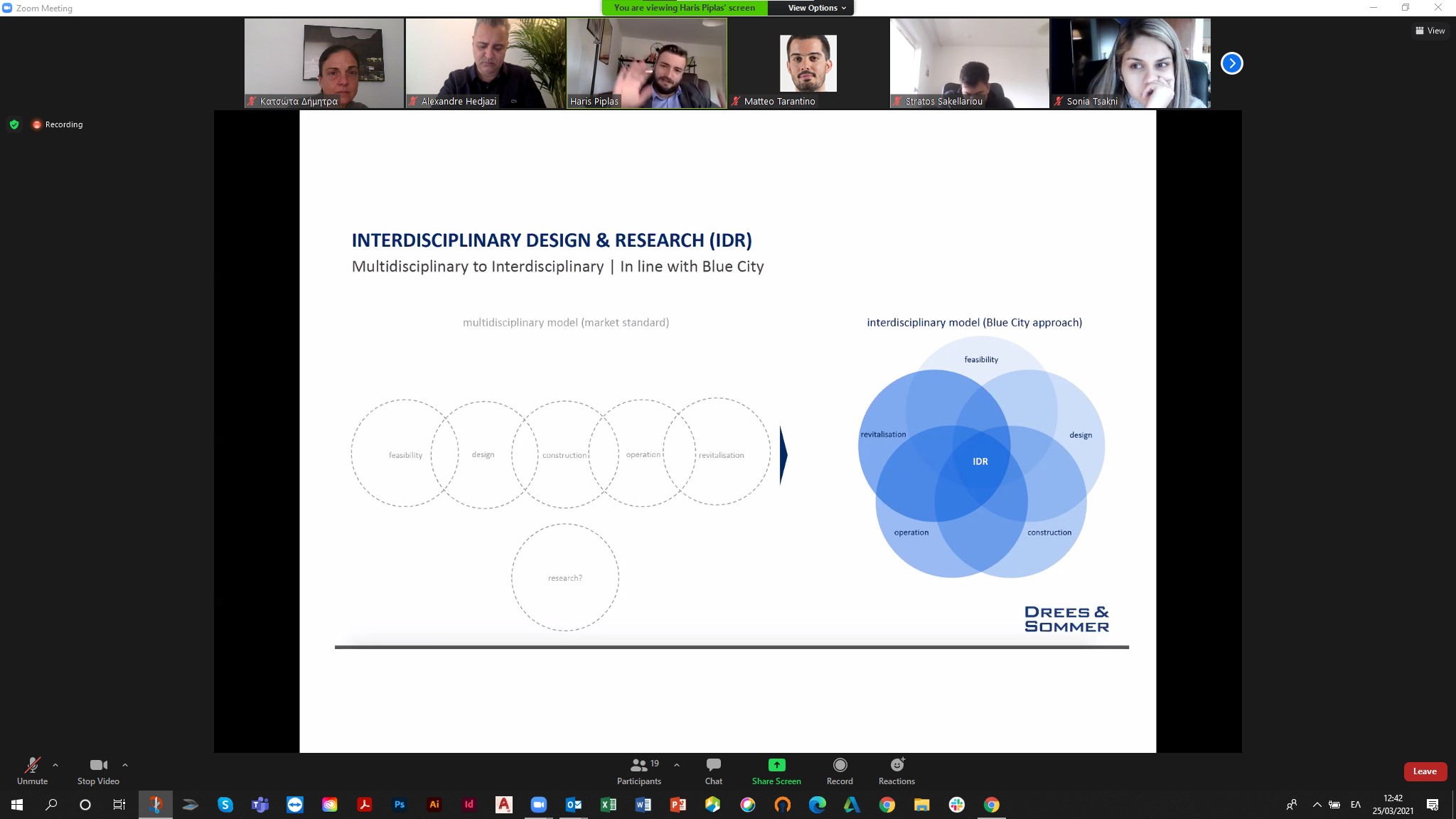The image size is (1456, 819).
Task: Open InDesign from the taskbar
Action: click(x=469, y=805)
